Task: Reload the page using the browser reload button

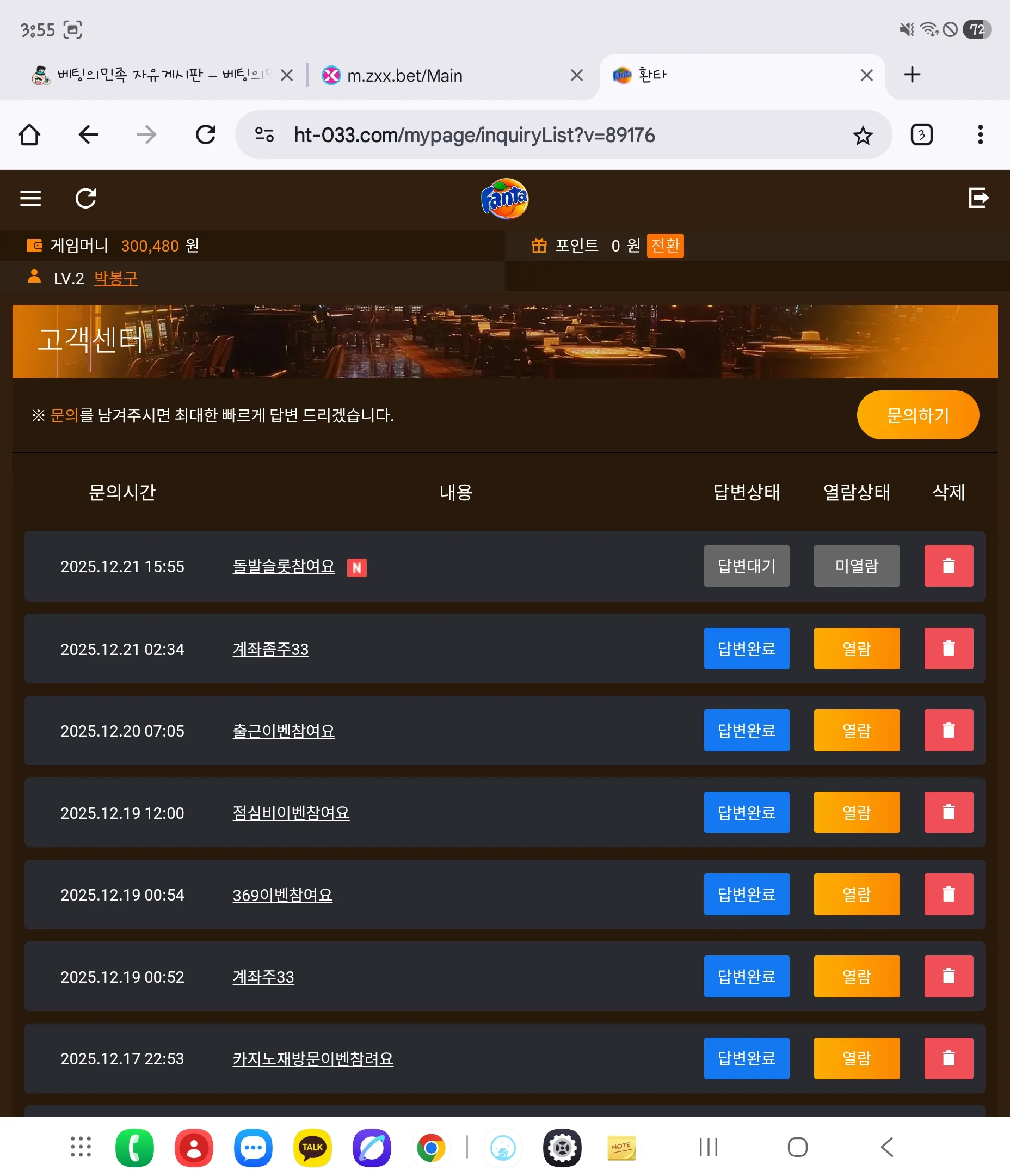Action: pyautogui.click(x=205, y=135)
